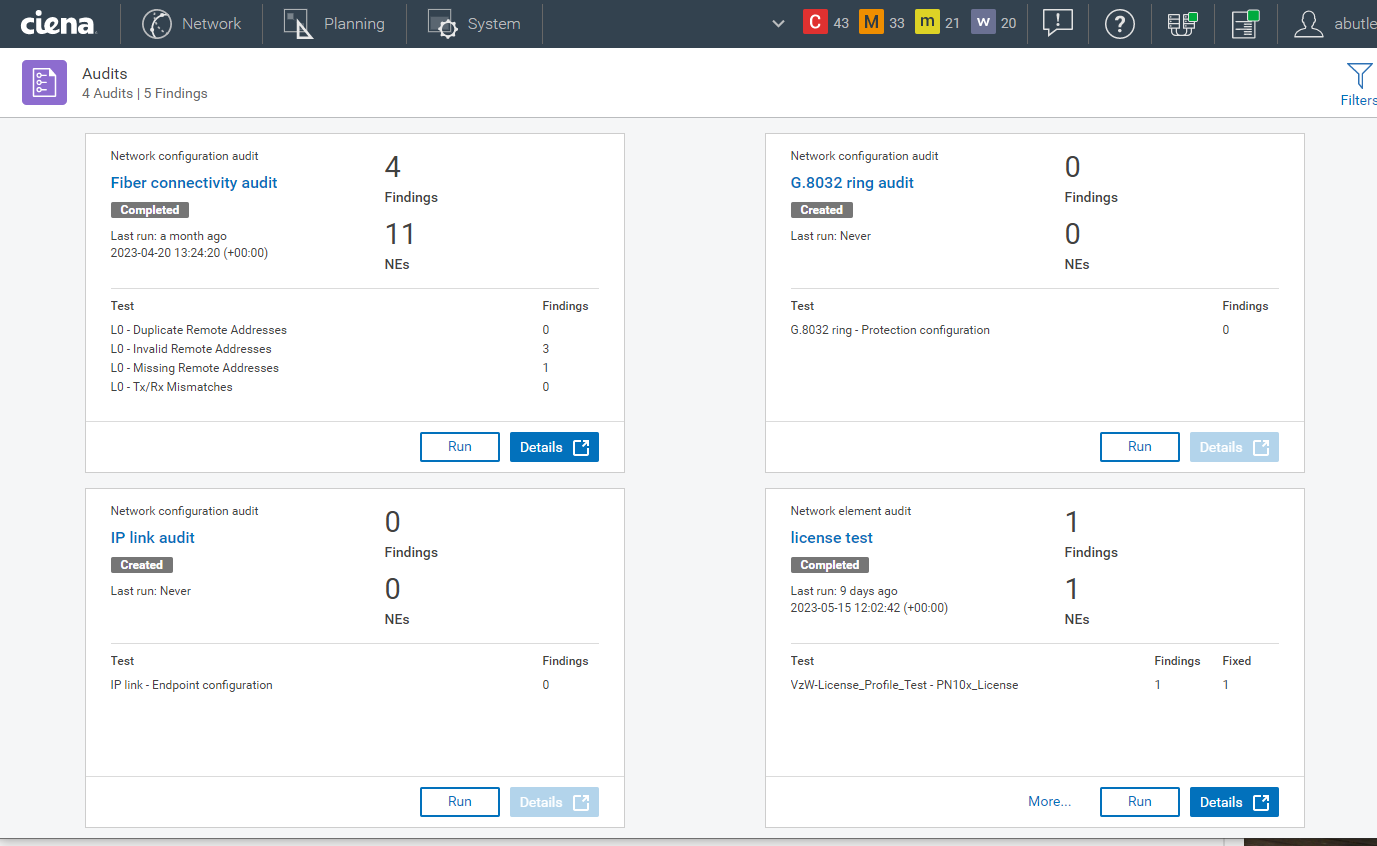Open the network elements status icon
Image resolution: width=1377 pixels, height=846 pixels.
click(1182, 23)
